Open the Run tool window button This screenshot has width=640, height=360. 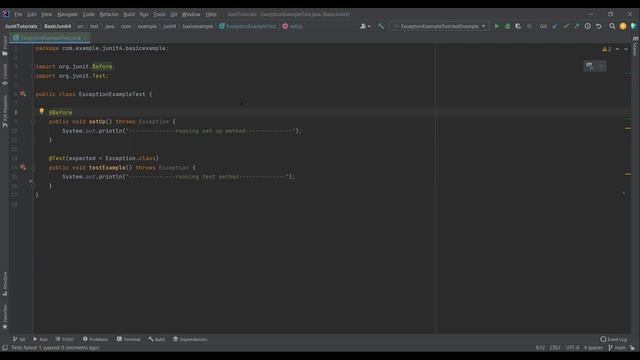40,339
